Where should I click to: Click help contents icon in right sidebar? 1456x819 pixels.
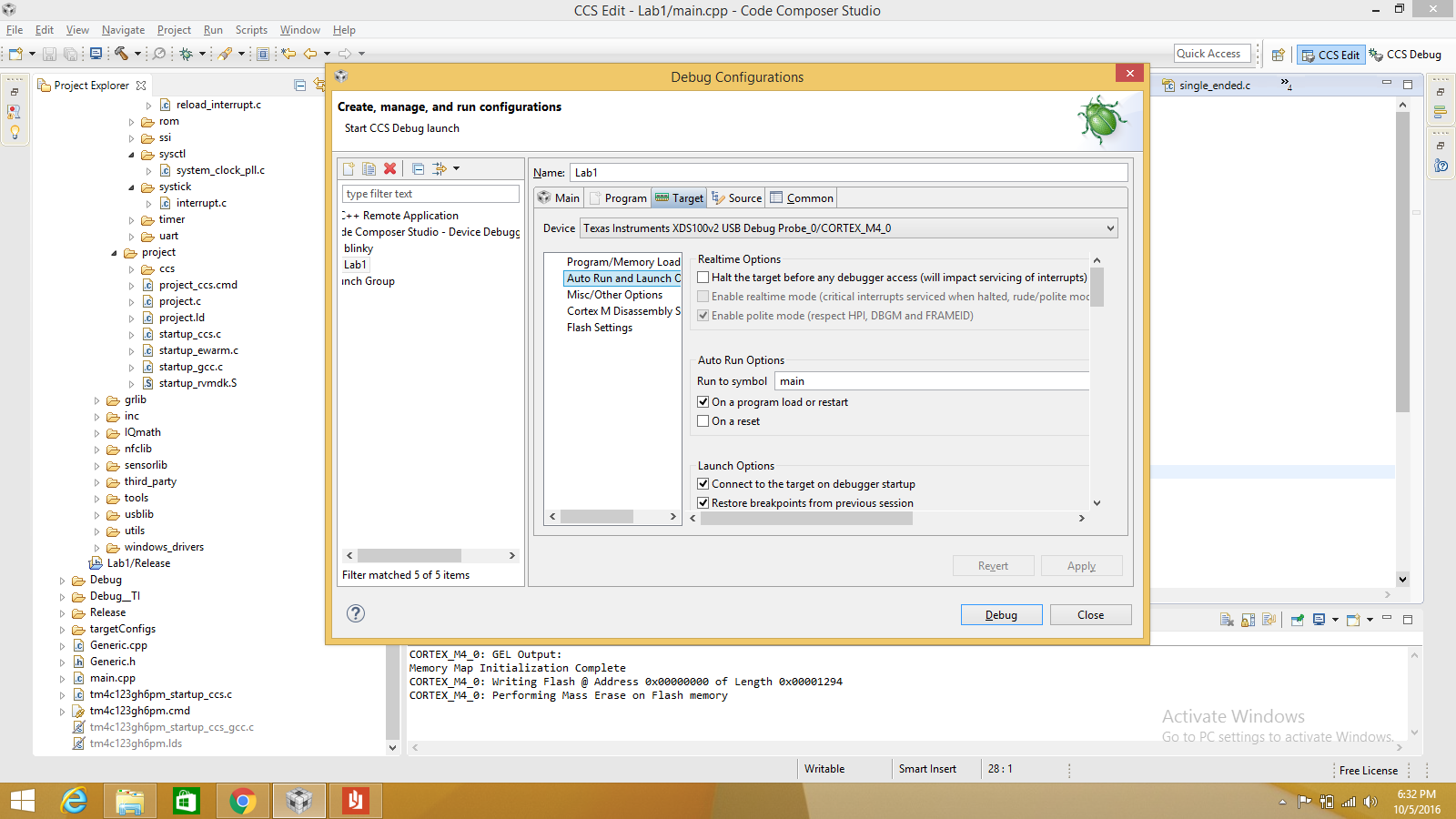tap(1441, 166)
